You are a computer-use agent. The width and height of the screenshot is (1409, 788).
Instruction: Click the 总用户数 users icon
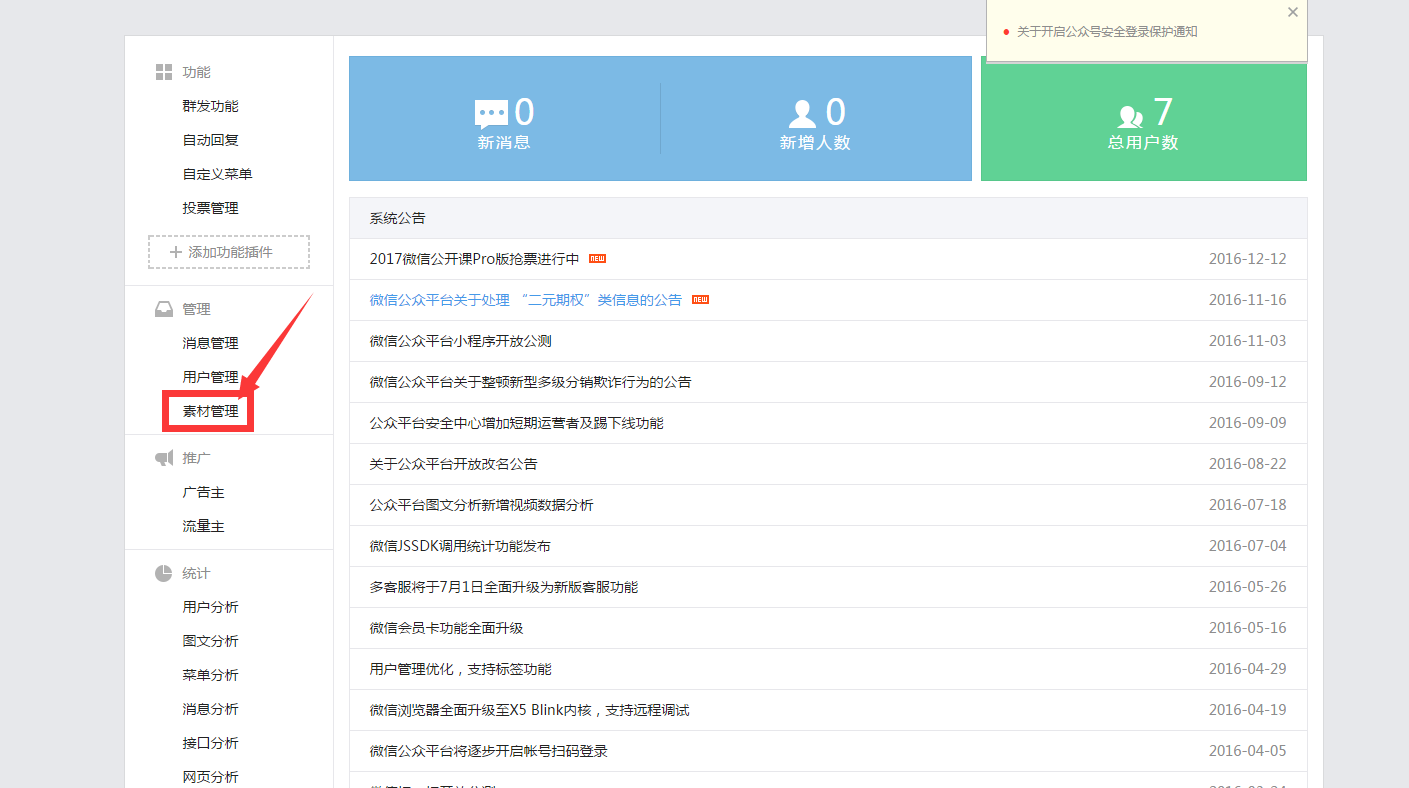click(x=1130, y=115)
